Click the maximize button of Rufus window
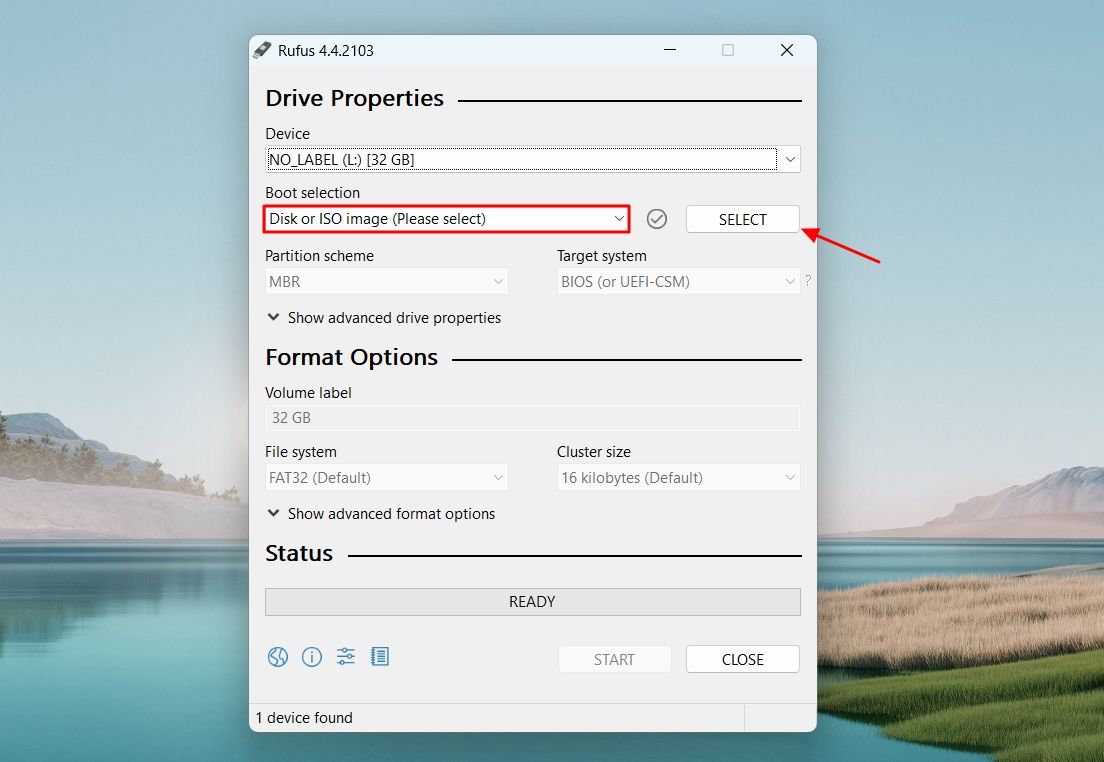 [728, 50]
